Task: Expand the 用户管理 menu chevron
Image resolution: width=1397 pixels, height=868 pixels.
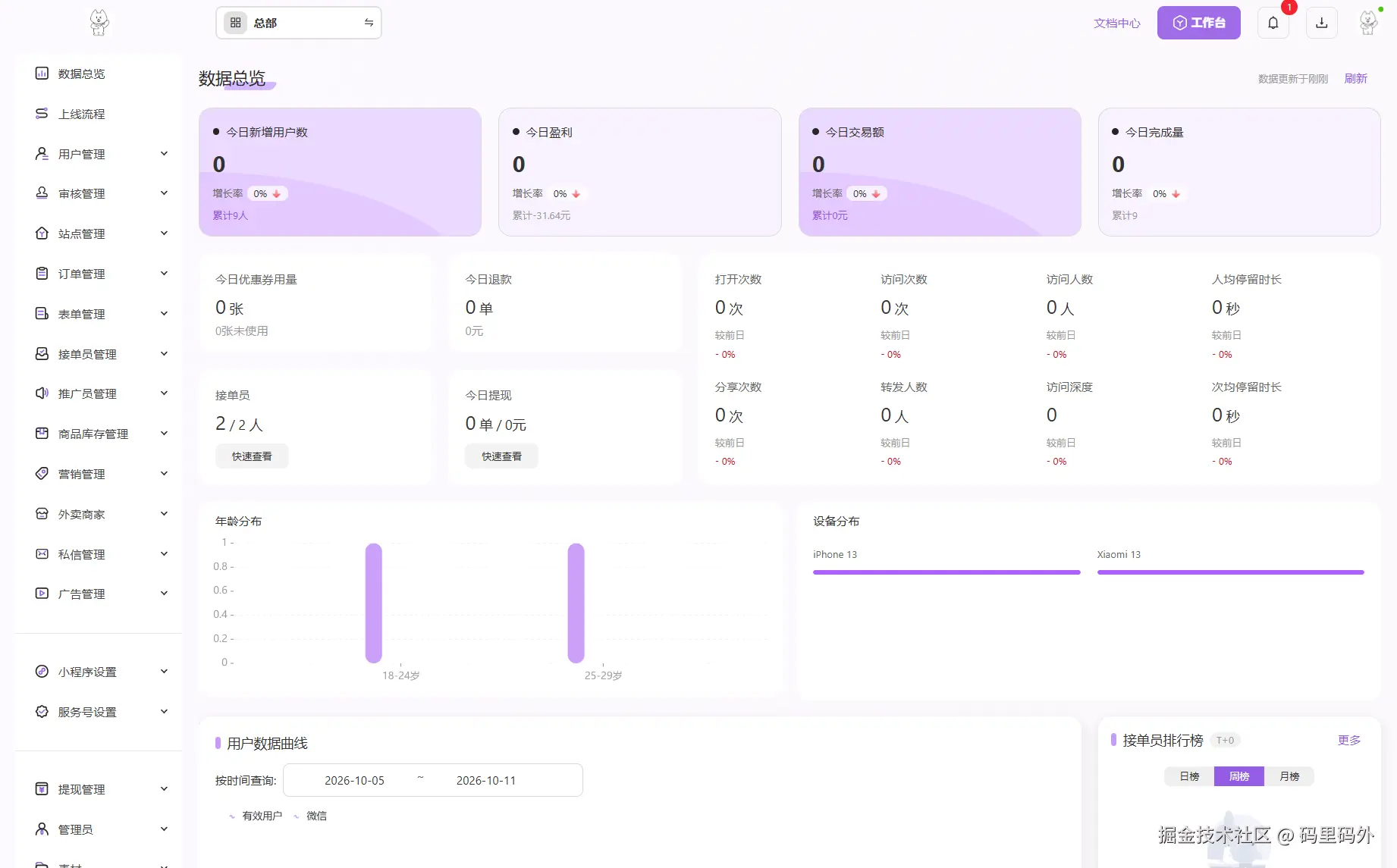Action: point(164,154)
